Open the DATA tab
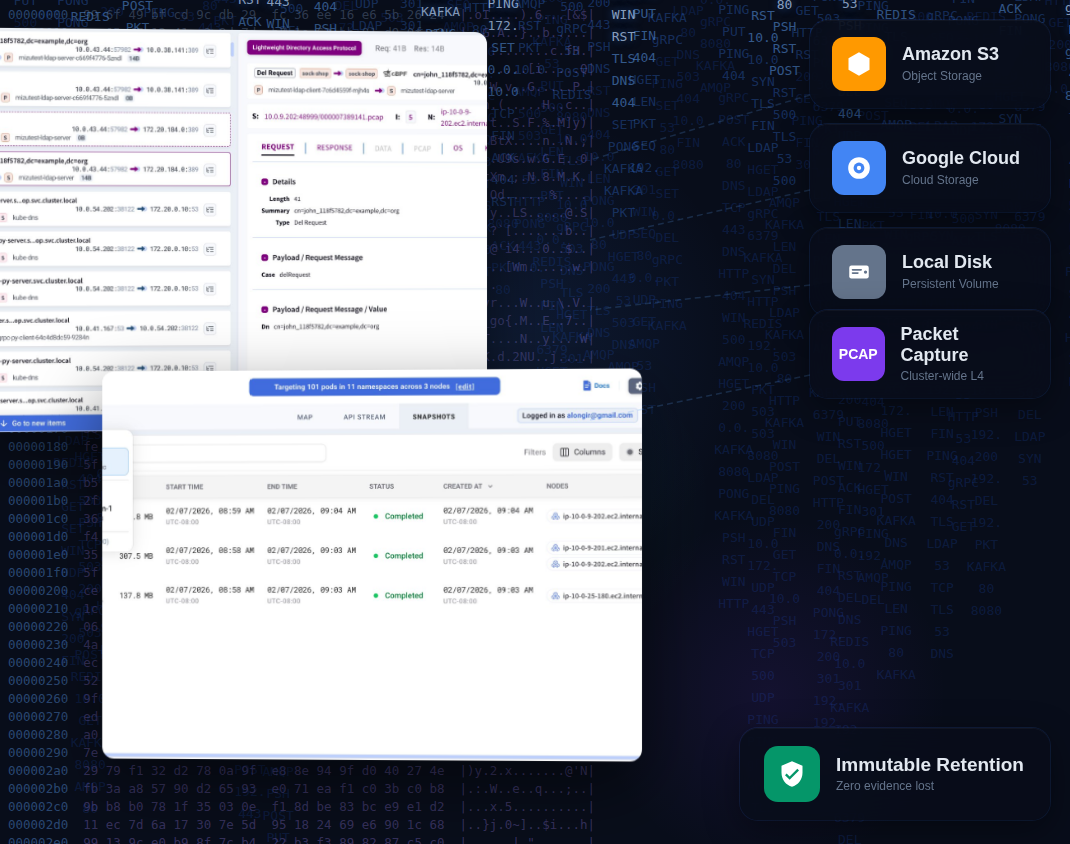This screenshot has width=1070, height=844. coord(383,148)
